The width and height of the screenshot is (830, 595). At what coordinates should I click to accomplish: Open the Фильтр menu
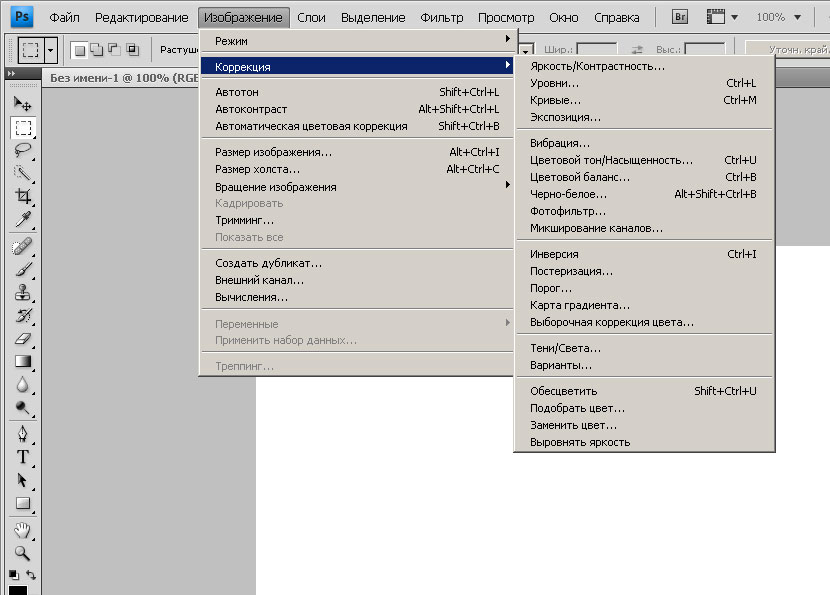click(x=441, y=17)
